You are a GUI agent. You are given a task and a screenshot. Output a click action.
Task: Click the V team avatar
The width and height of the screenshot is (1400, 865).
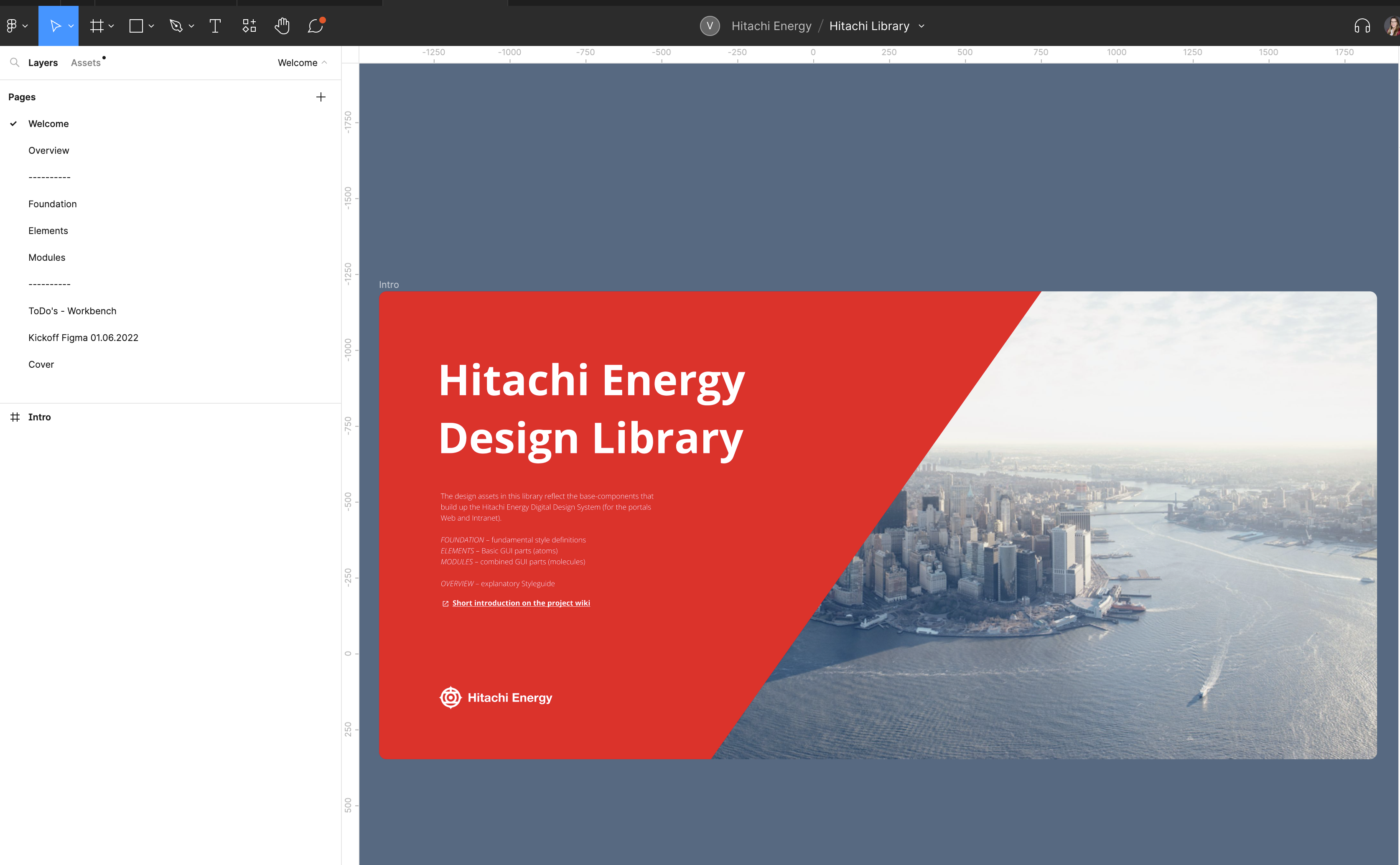tap(710, 26)
